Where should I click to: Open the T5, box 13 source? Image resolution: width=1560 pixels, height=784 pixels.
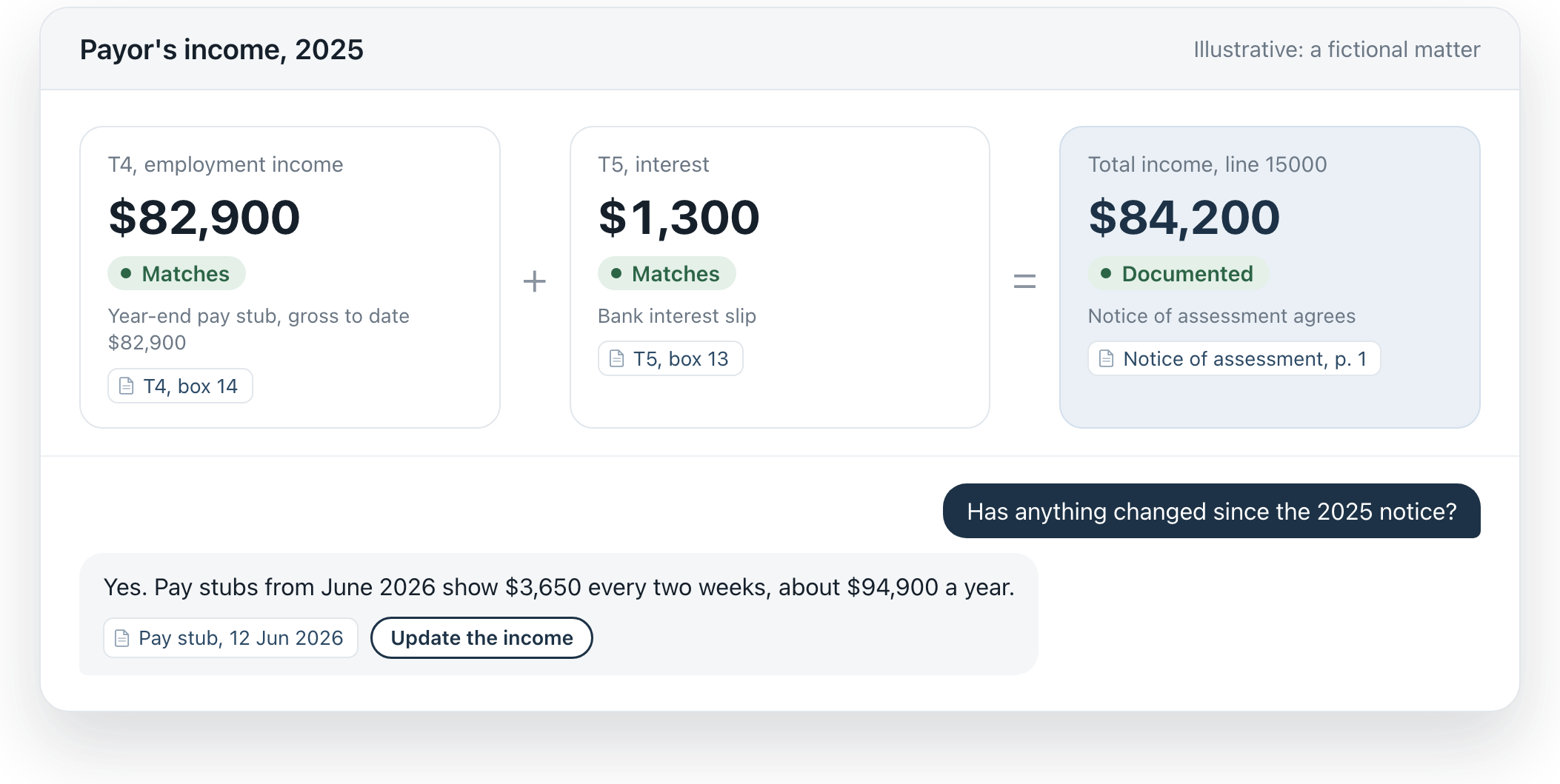[670, 358]
